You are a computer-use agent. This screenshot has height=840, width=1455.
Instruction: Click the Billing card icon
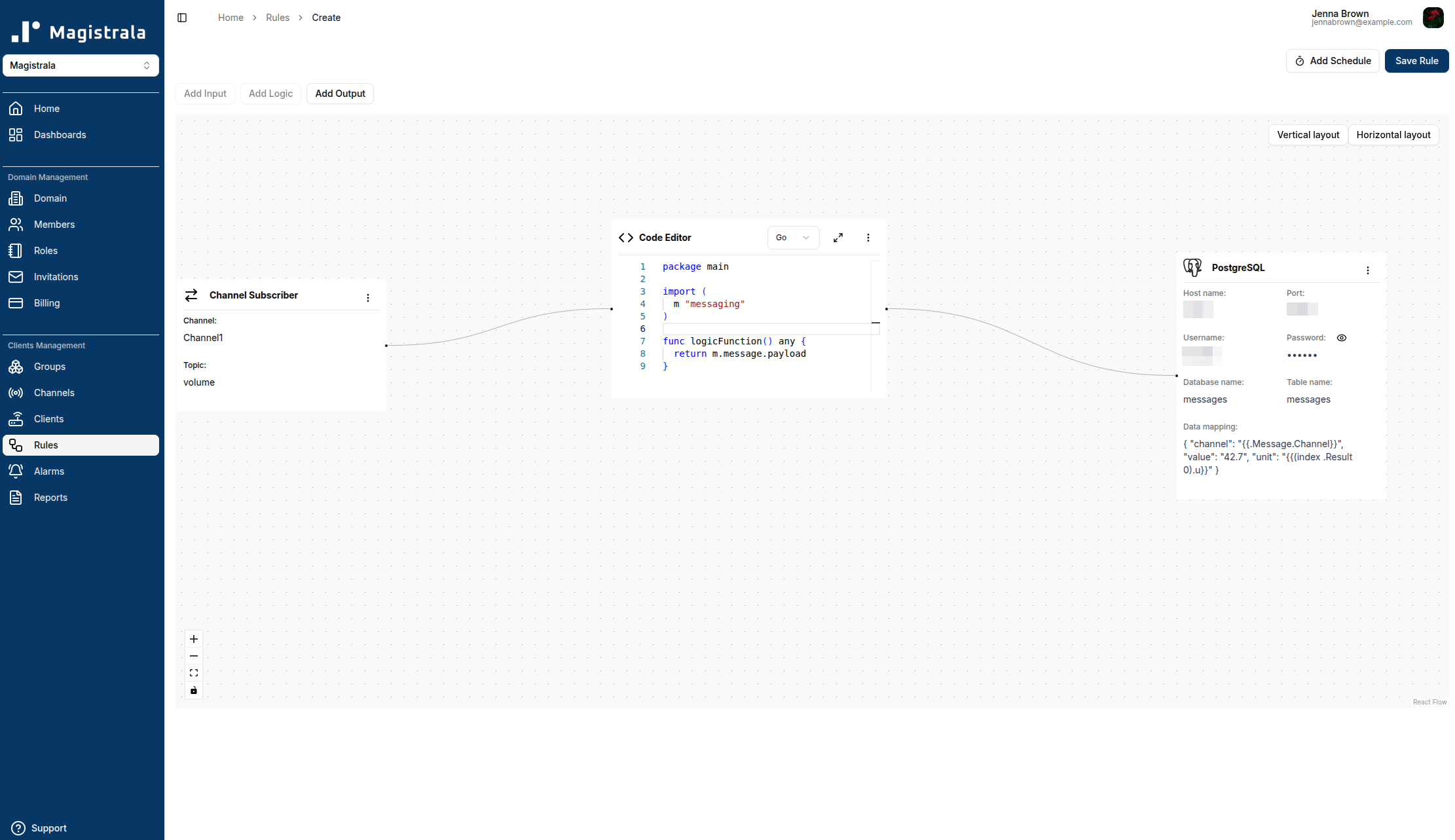click(16, 302)
